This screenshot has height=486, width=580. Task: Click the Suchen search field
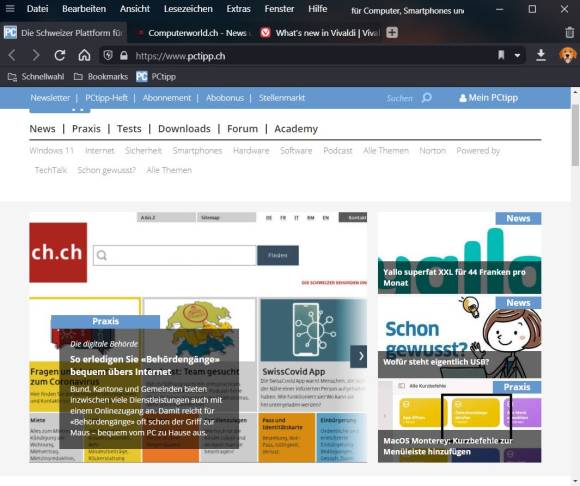pos(399,98)
